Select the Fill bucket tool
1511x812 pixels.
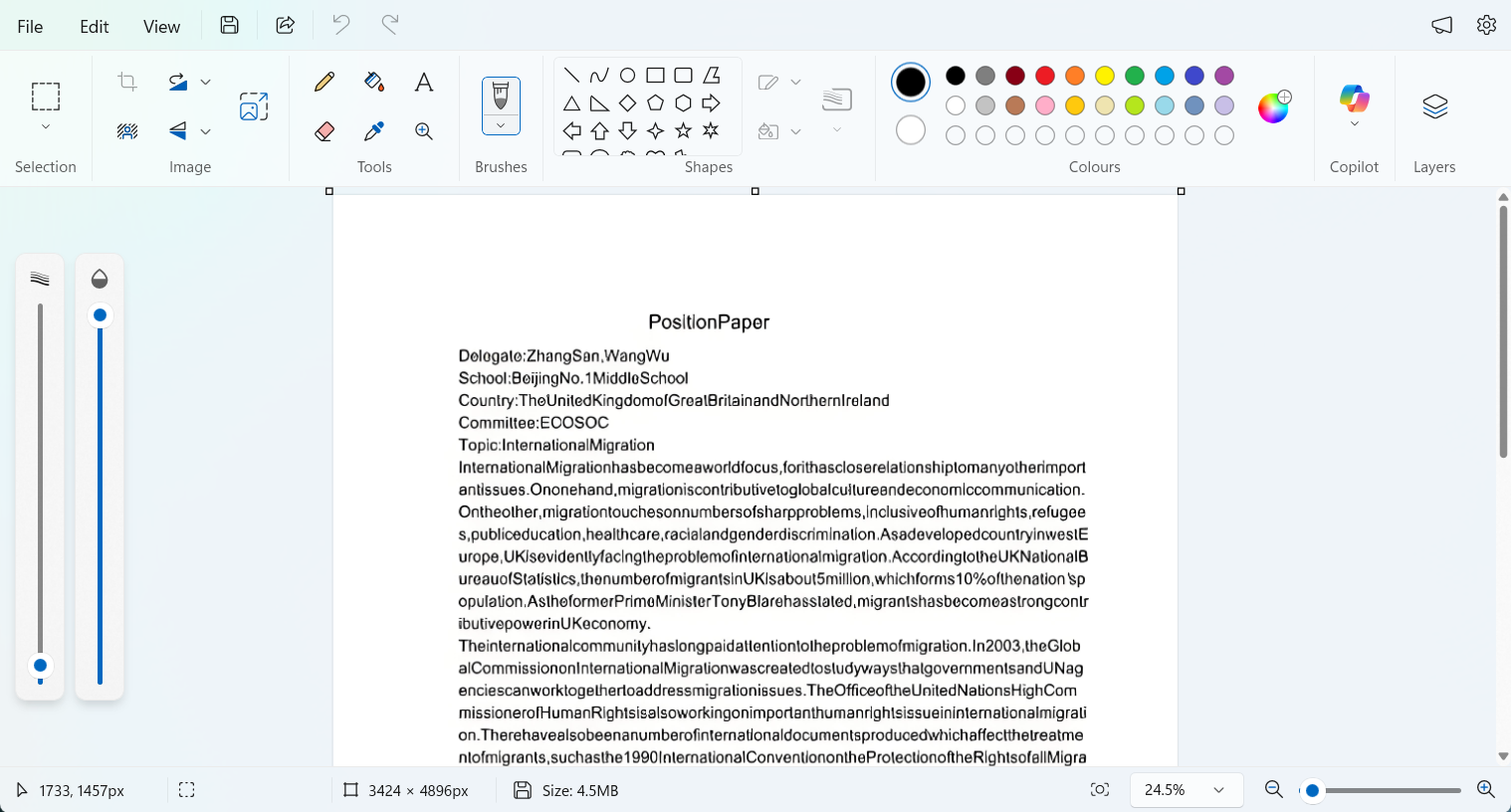pos(374,82)
